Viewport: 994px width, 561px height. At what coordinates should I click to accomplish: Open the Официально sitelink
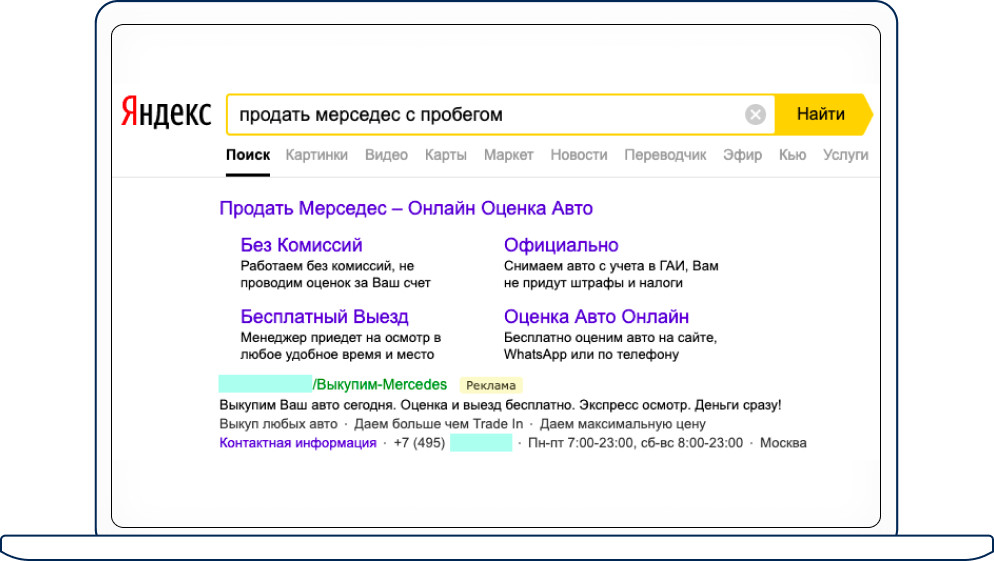[x=561, y=245]
